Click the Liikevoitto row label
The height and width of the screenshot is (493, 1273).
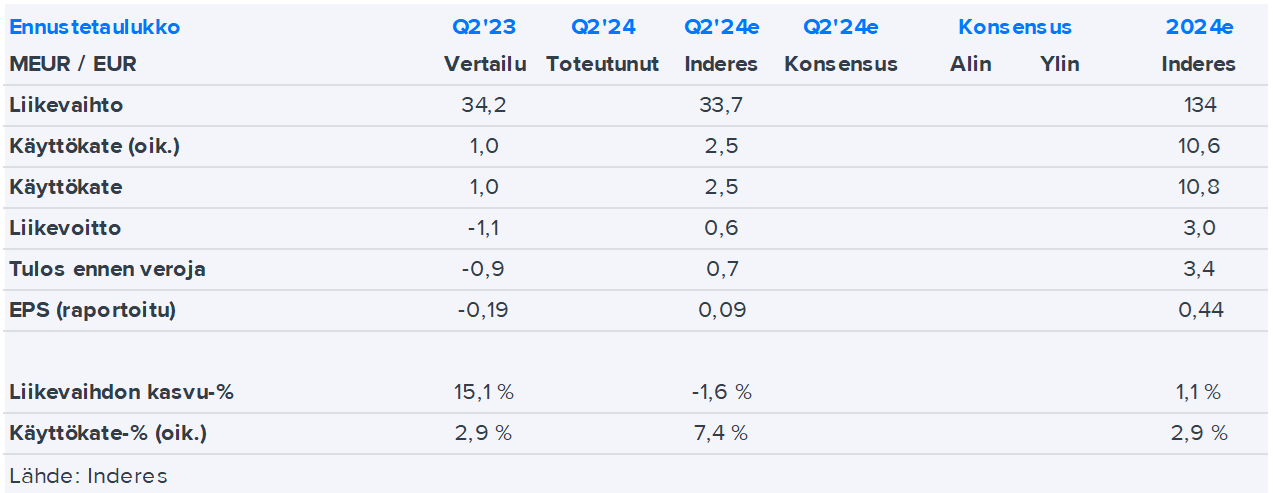coord(65,228)
